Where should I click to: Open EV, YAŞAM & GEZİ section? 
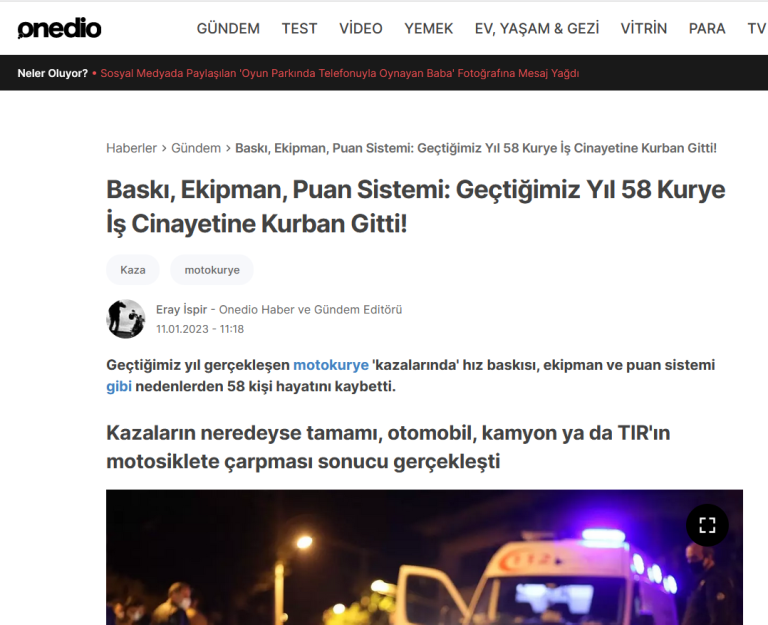coord(537,28)
